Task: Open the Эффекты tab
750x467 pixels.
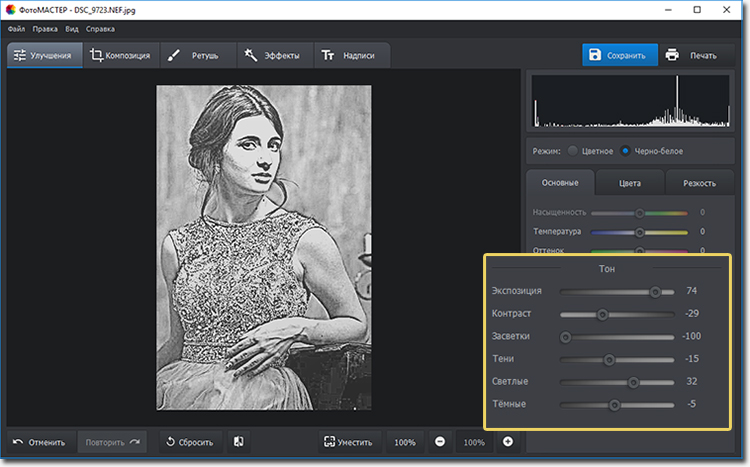Action: (272, 55)
